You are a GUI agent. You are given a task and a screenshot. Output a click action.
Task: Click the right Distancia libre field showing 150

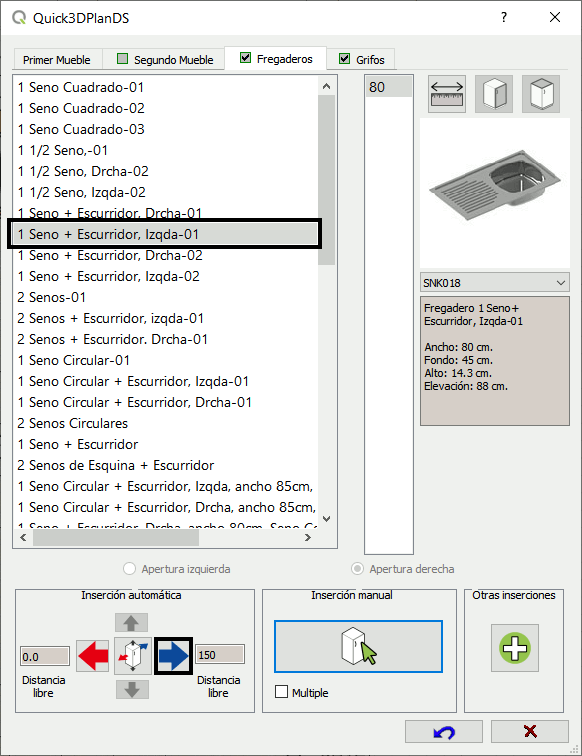[220, 655]
